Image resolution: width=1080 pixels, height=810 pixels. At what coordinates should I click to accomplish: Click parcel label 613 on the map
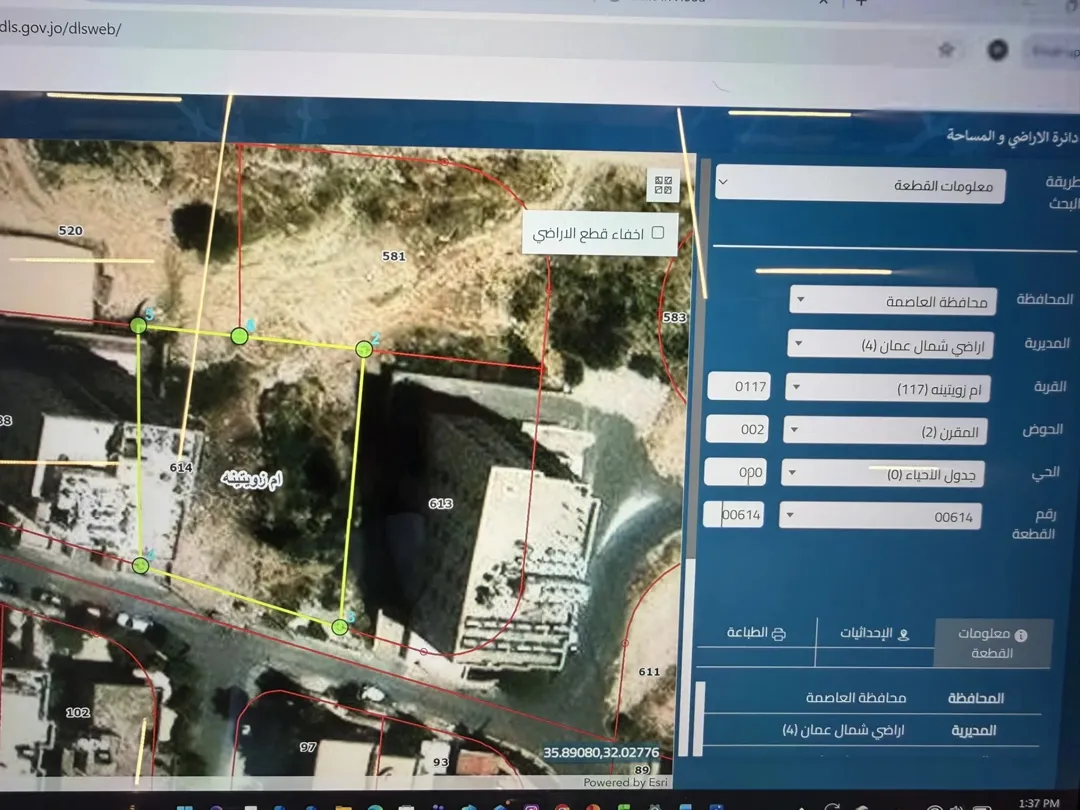click(440, 503)
